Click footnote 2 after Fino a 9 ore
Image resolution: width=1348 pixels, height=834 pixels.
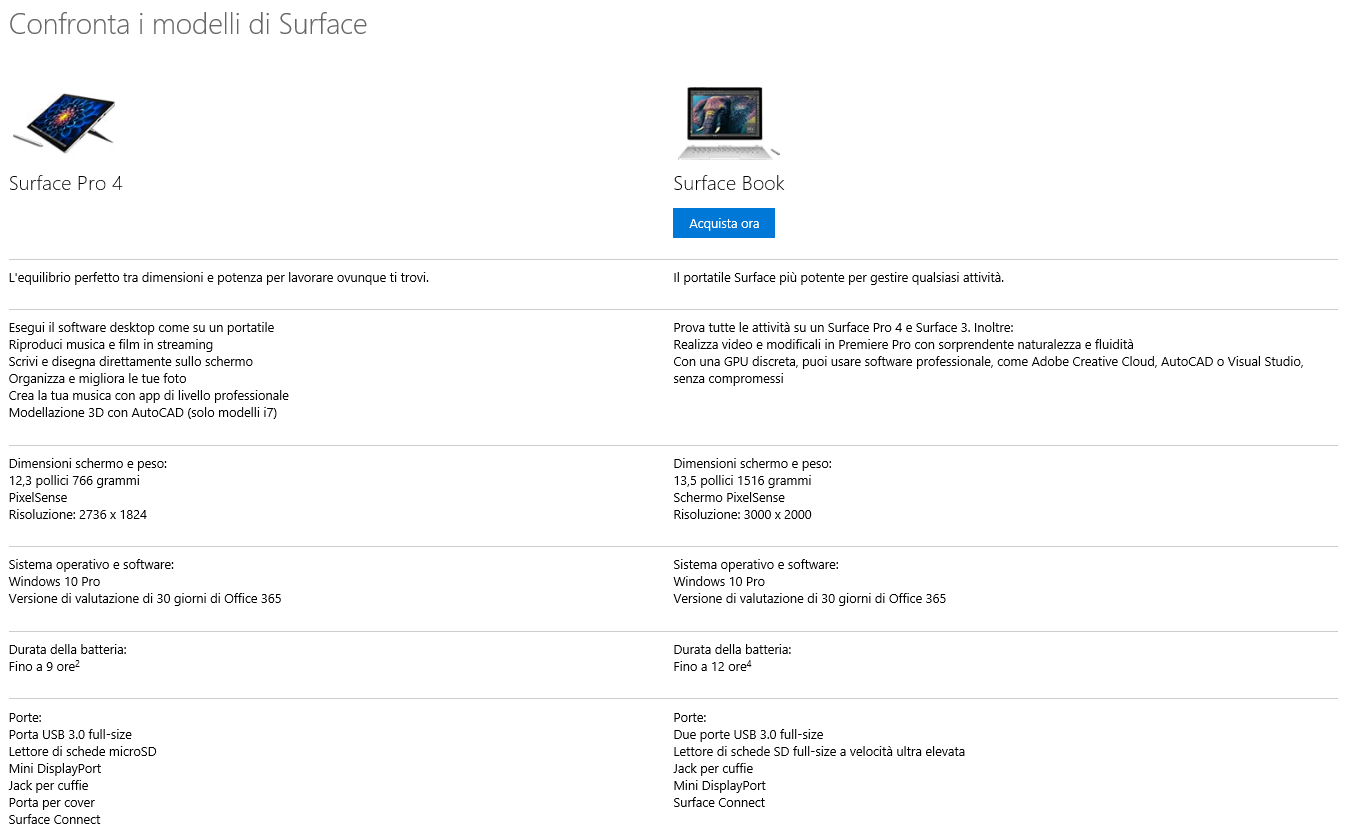tap(77, 663)
